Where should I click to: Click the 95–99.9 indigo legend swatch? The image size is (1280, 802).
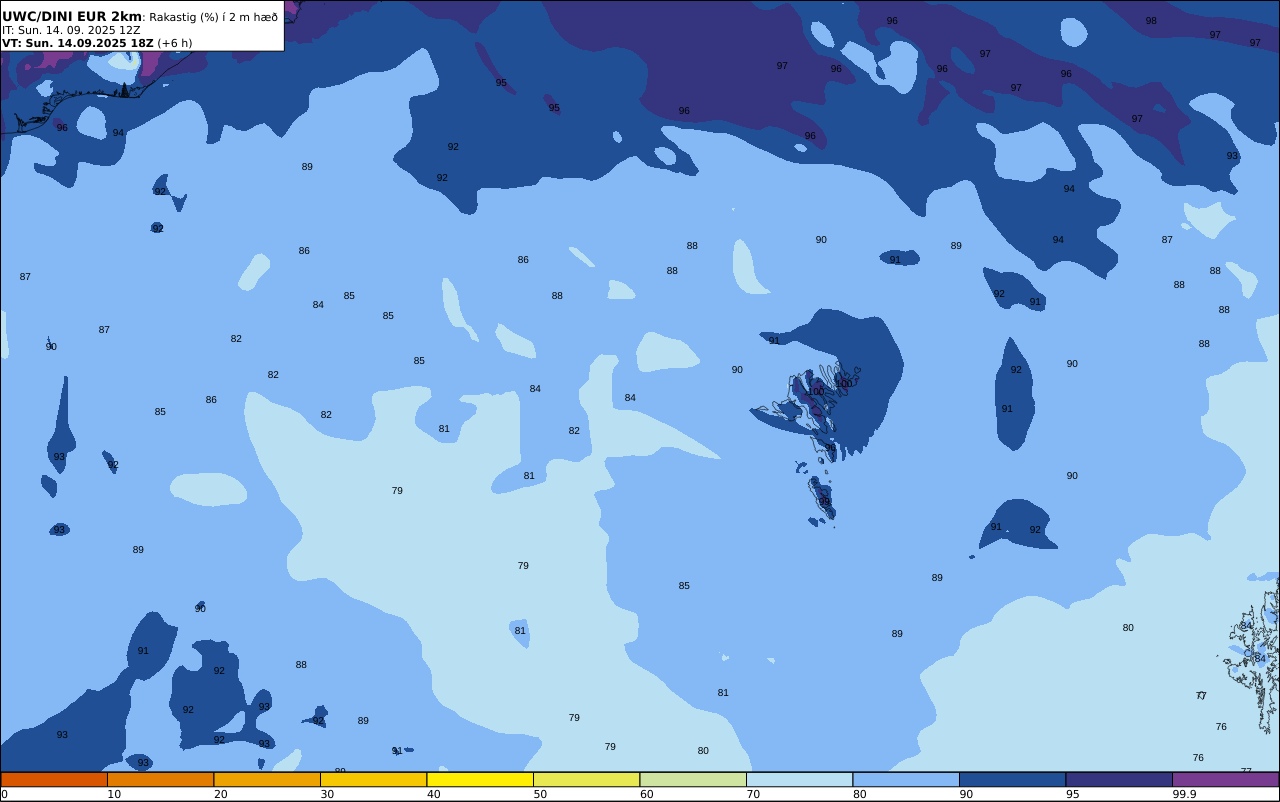tap(1119, 779)
